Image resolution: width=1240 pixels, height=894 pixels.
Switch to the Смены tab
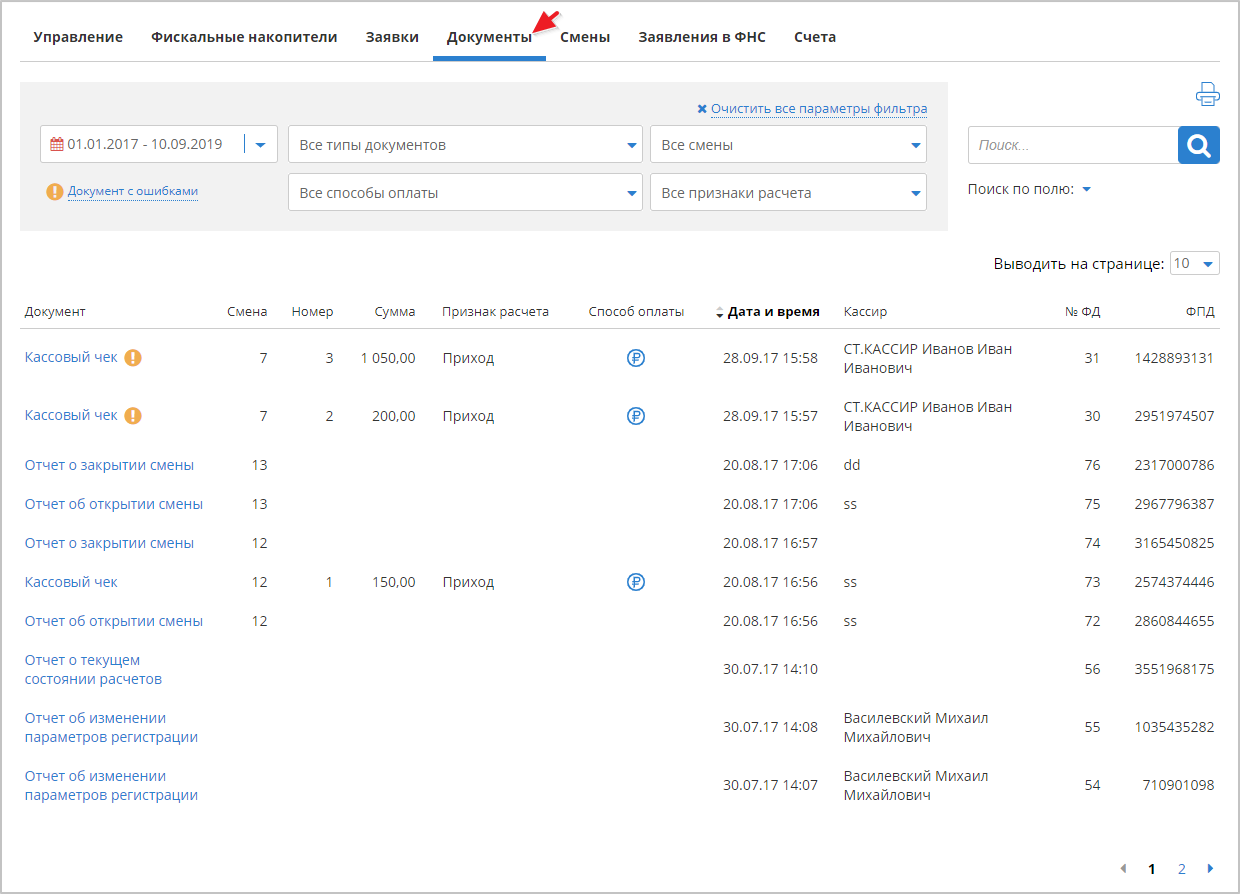585,37
